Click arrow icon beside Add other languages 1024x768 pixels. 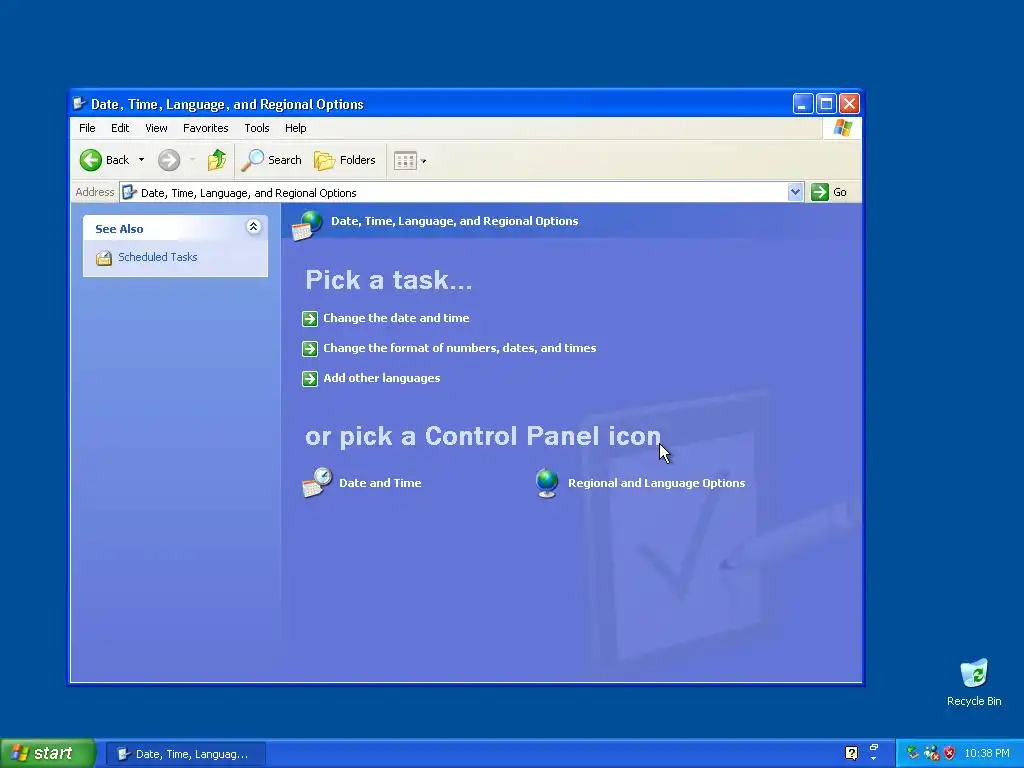coord(310,379)
